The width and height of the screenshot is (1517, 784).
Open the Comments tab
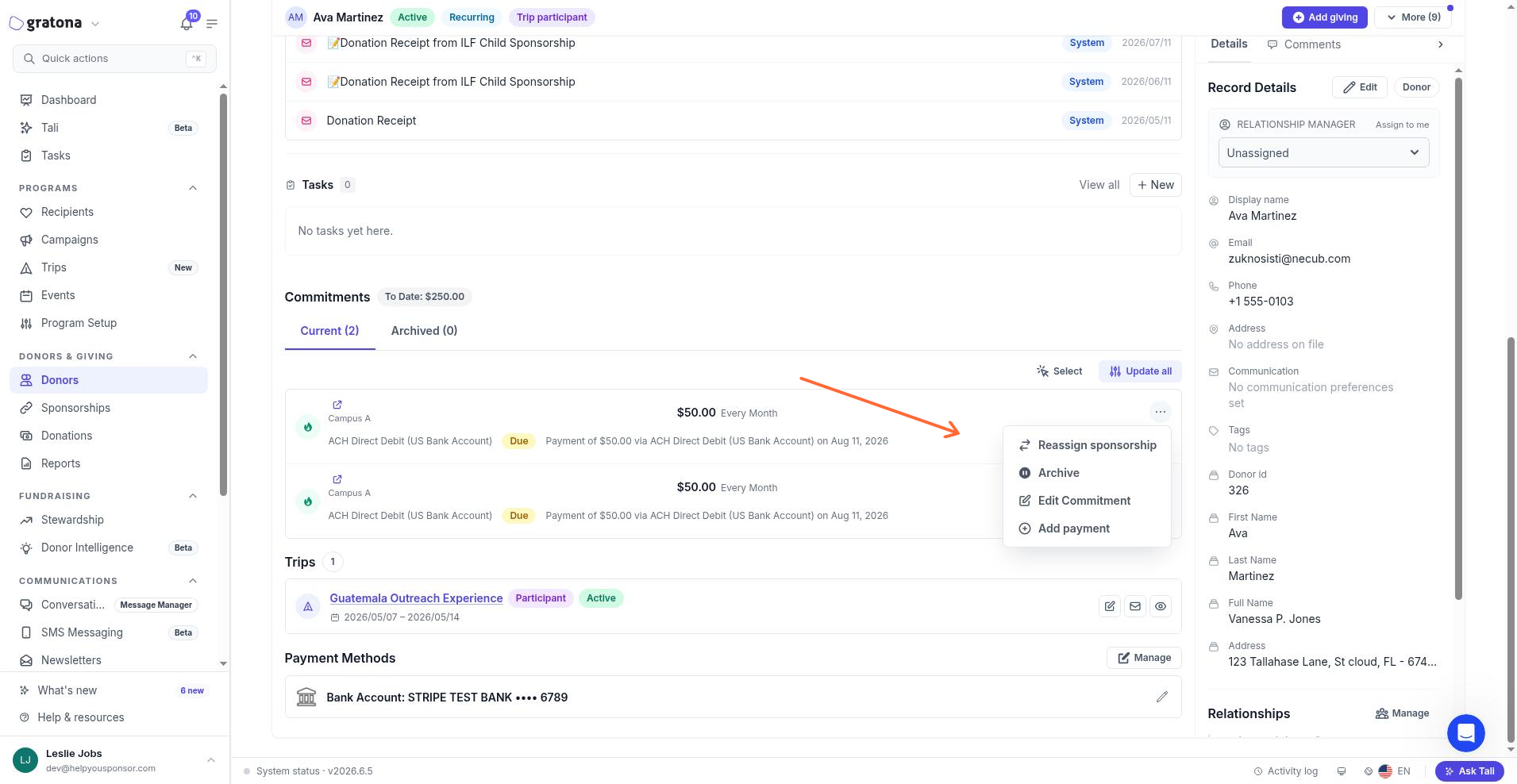click(1304, 44)
